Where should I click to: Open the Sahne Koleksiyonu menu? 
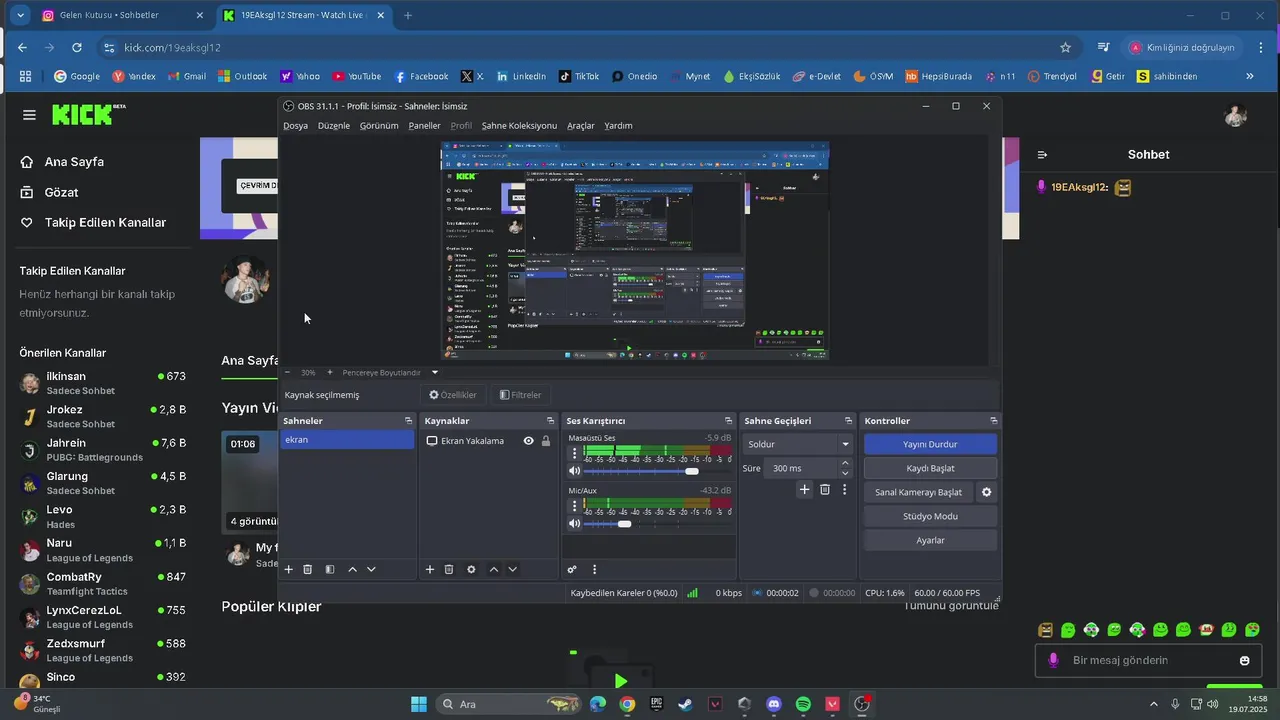point(519,126)
